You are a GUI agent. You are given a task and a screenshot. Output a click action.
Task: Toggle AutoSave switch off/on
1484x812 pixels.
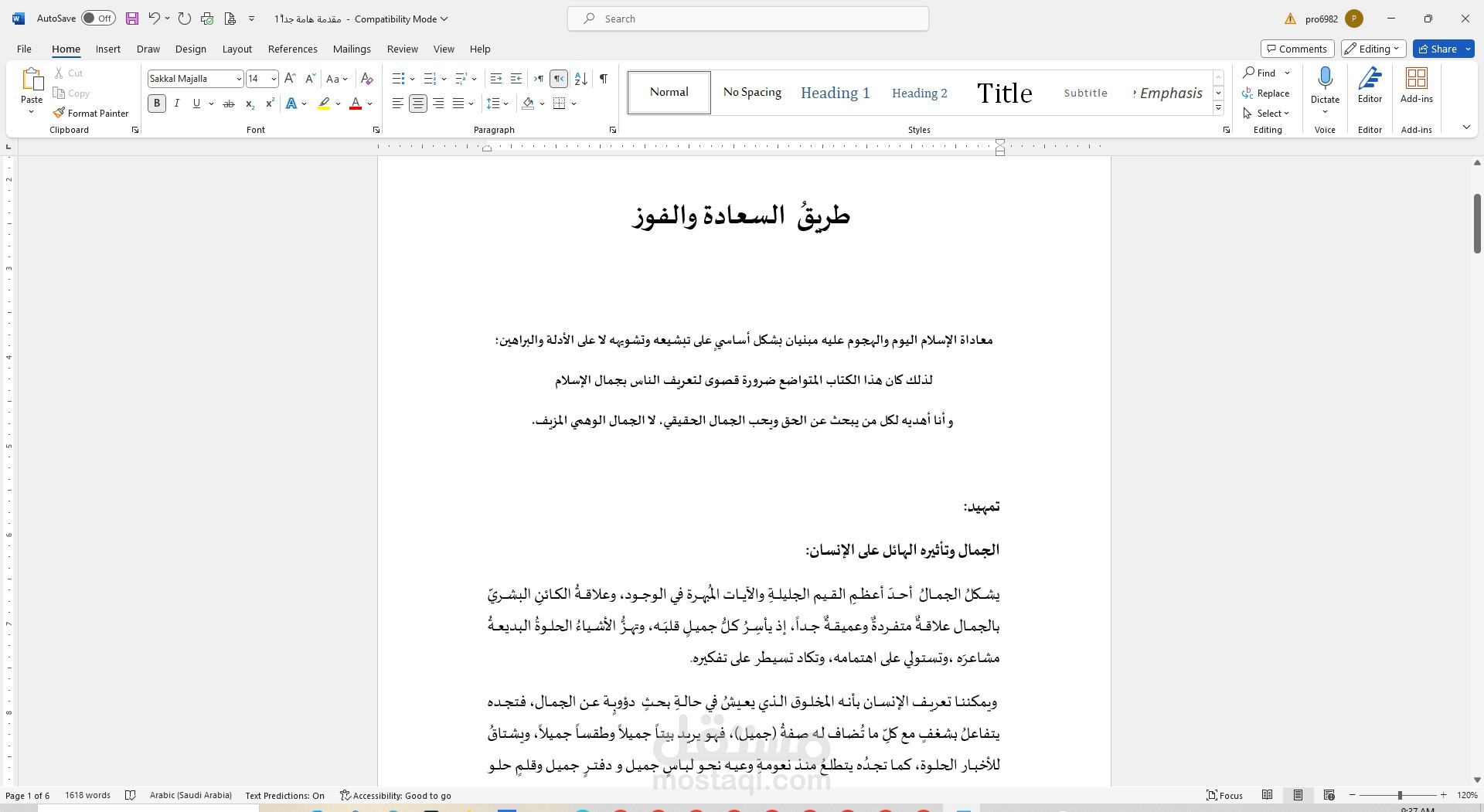[98, 19]
